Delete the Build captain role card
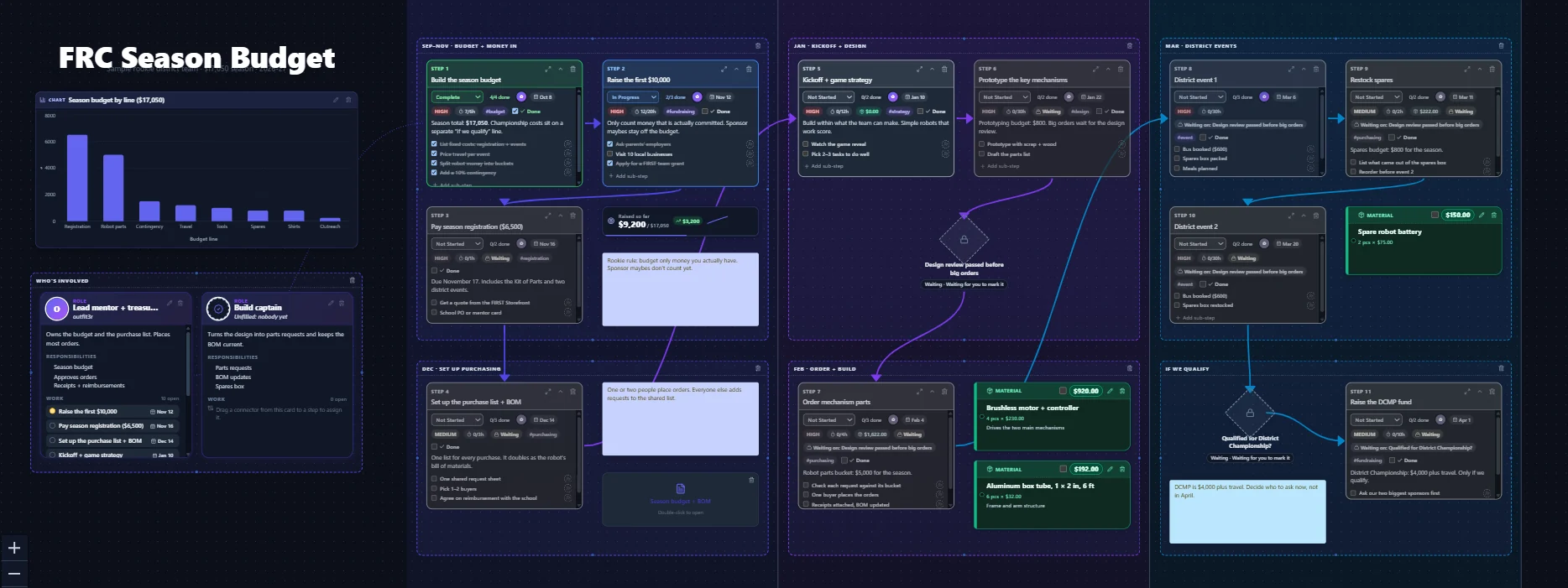Screen dimensions: 1568x588 click(342, 303)
